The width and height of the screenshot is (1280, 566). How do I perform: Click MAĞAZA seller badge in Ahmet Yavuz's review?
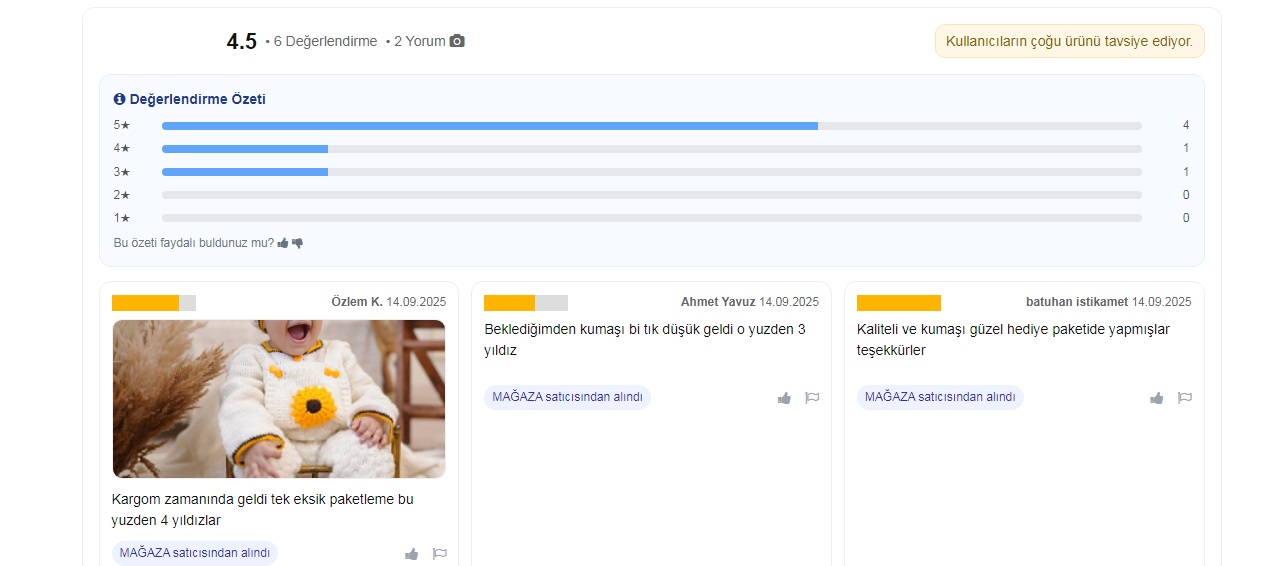click(x=567, y=397)
